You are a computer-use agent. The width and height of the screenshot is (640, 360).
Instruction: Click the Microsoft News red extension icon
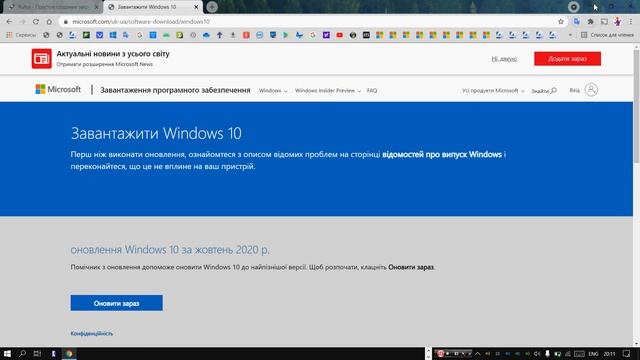(x=42, y=59)
